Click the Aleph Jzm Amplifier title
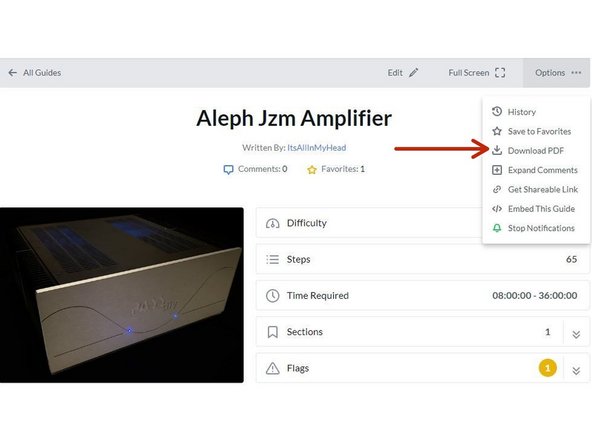592x444 pixels. (294, 118)
